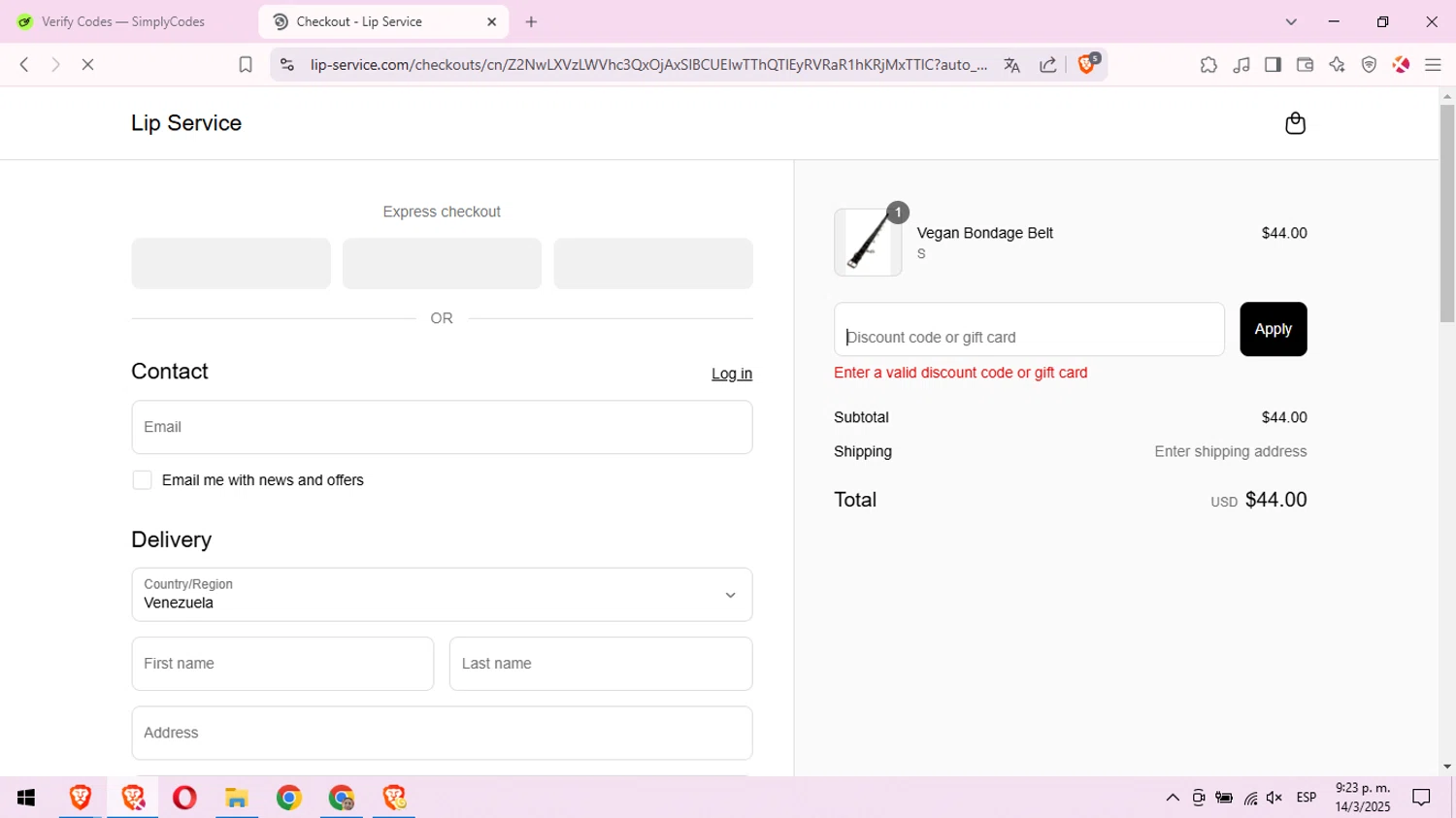Open File Explorer from taskbar
The image size is (1456, 818).
(236, 798)
